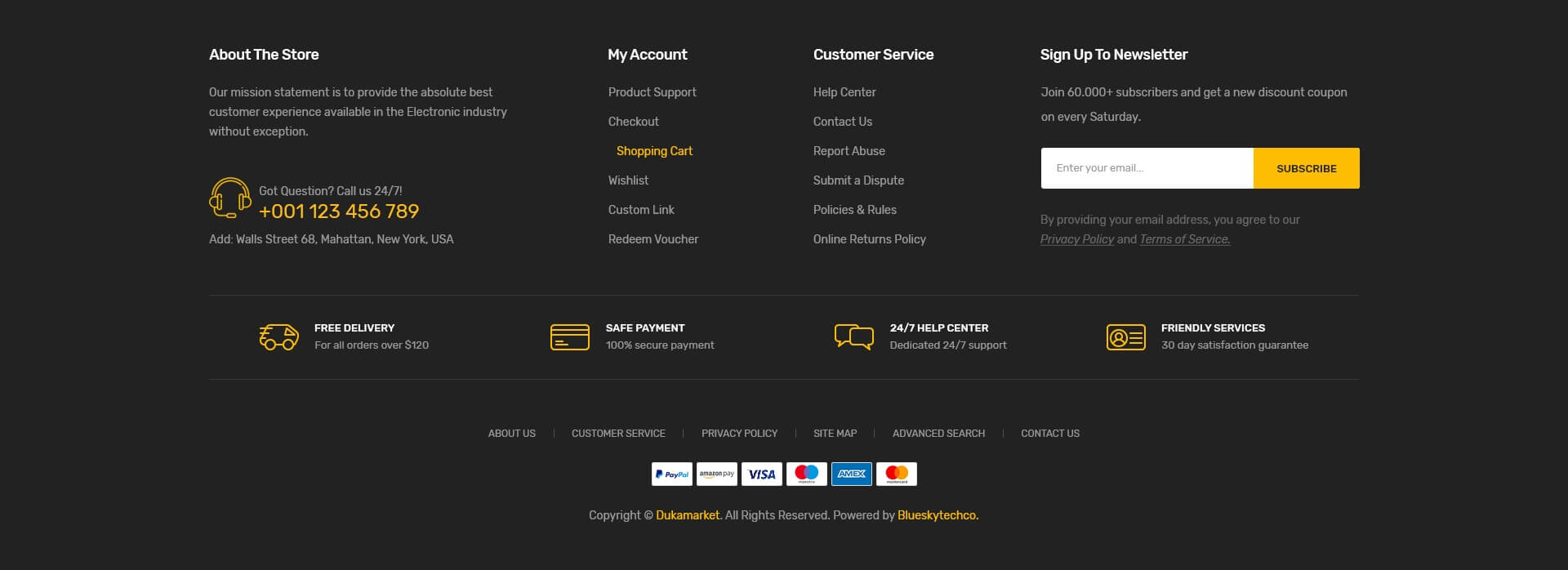The image size is (1568, 570).
Task: Click the Maestro card icon
Action: (x=806, y=474)
